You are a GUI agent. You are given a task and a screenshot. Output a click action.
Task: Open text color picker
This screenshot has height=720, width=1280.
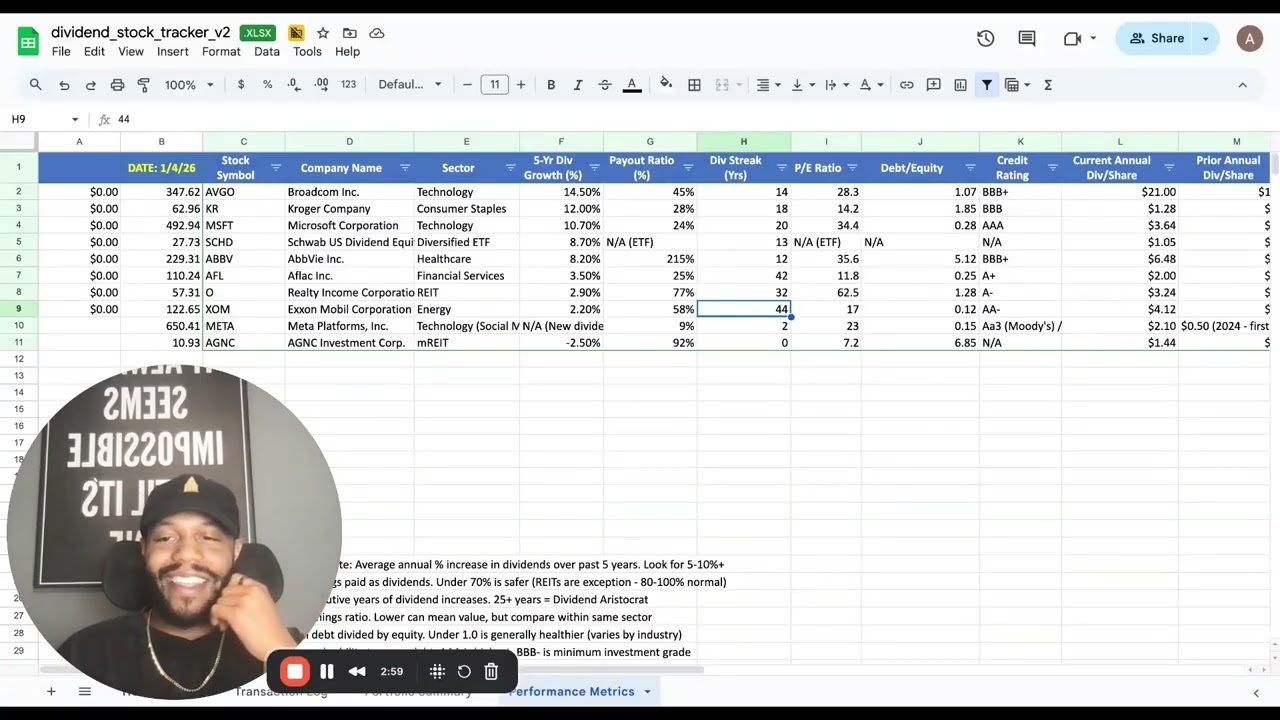pyautogui.click(x=631, y=85)
